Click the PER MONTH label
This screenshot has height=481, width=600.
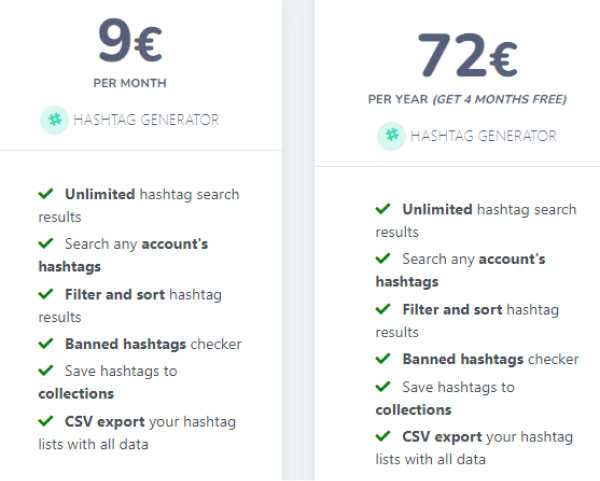[130, 83]
